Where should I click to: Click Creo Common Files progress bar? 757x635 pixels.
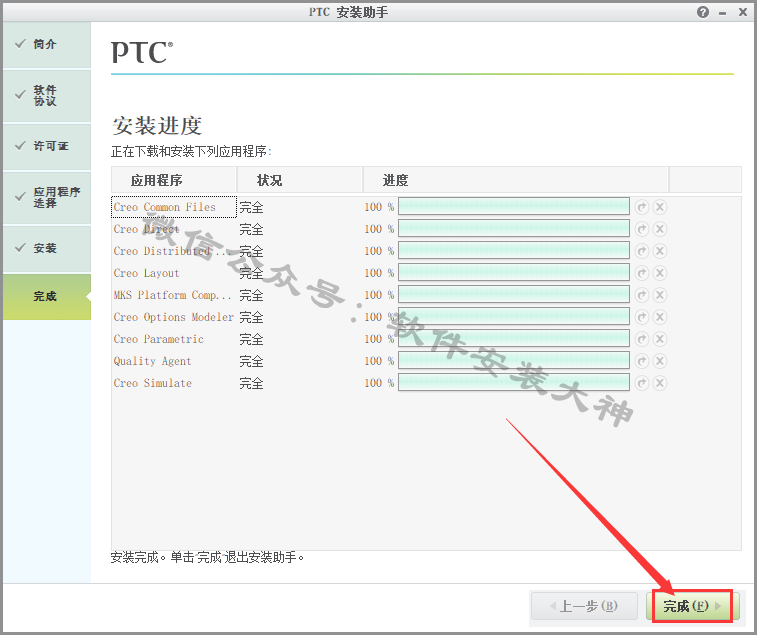point(514,207)
